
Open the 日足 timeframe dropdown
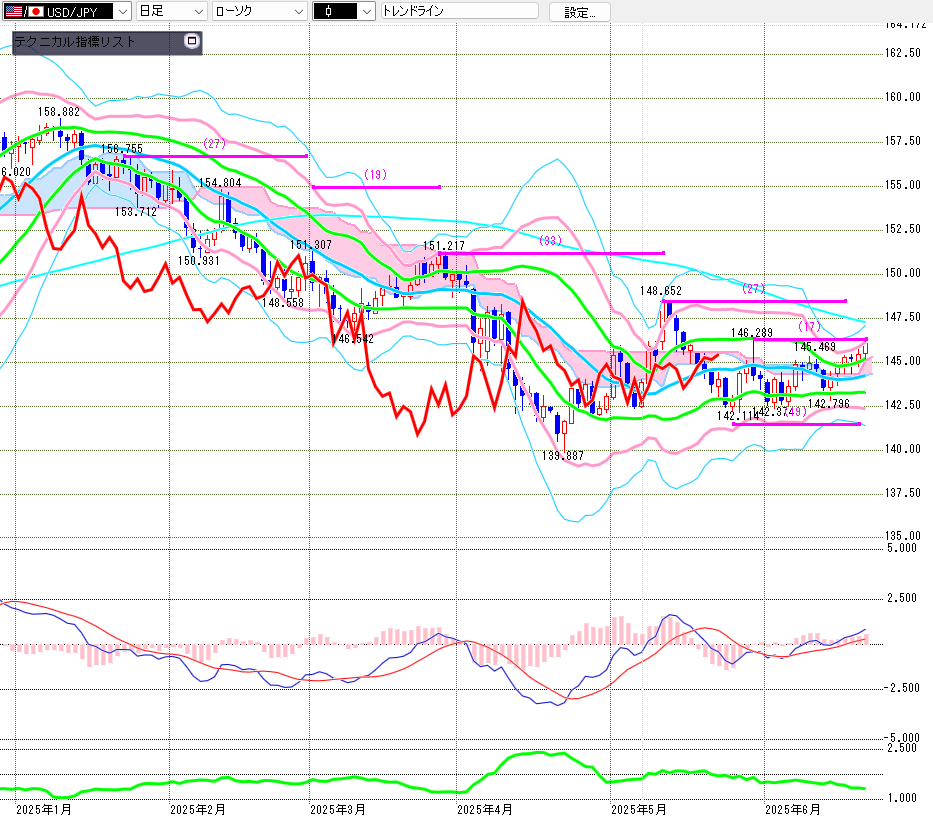point(171,11)
